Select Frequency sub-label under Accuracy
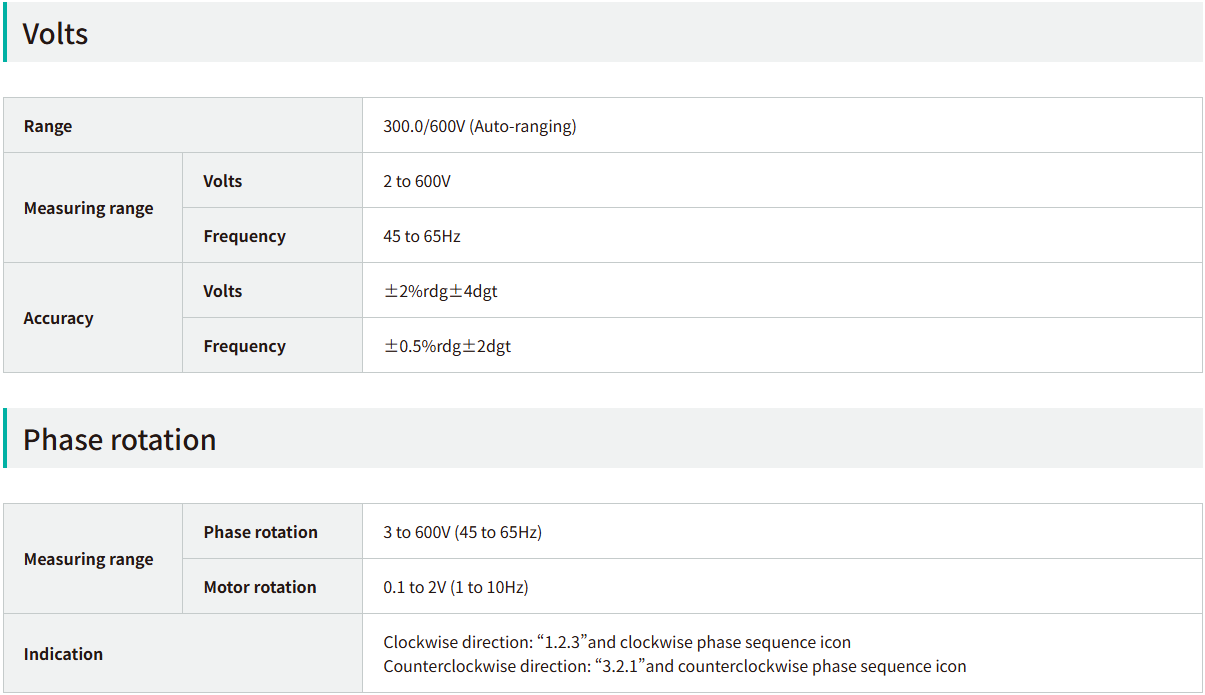 (244, 346)
